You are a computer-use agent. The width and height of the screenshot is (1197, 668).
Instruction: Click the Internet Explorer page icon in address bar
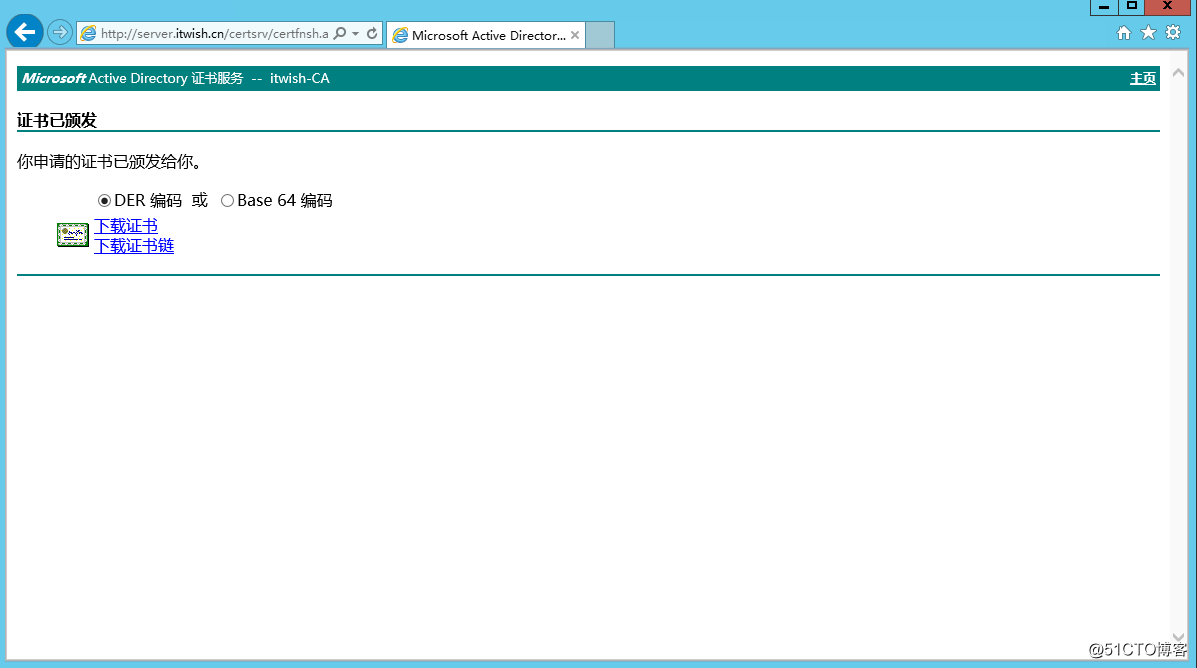89,34
